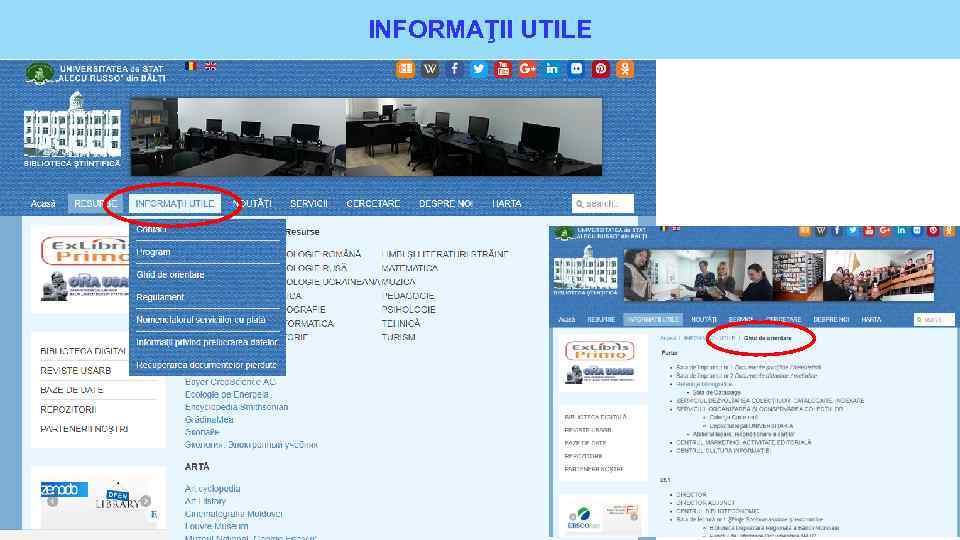Open LIMBI ȘI LITERATURI STRĂINE category
Image resolution: width=960 pixels, height=540 pixels.
pos(445,254)
